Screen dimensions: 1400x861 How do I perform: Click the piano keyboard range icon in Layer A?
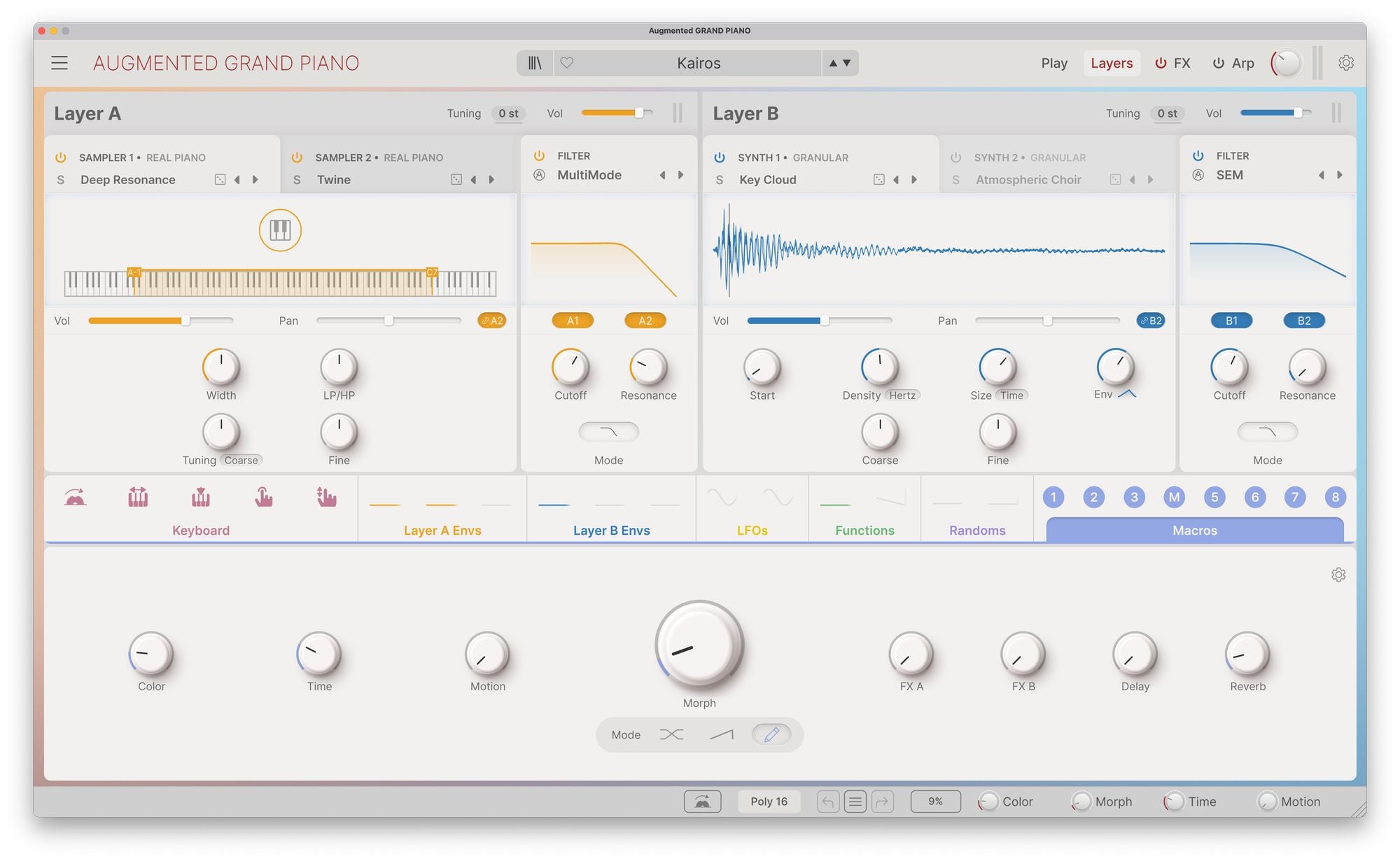[x=280, y=230]
